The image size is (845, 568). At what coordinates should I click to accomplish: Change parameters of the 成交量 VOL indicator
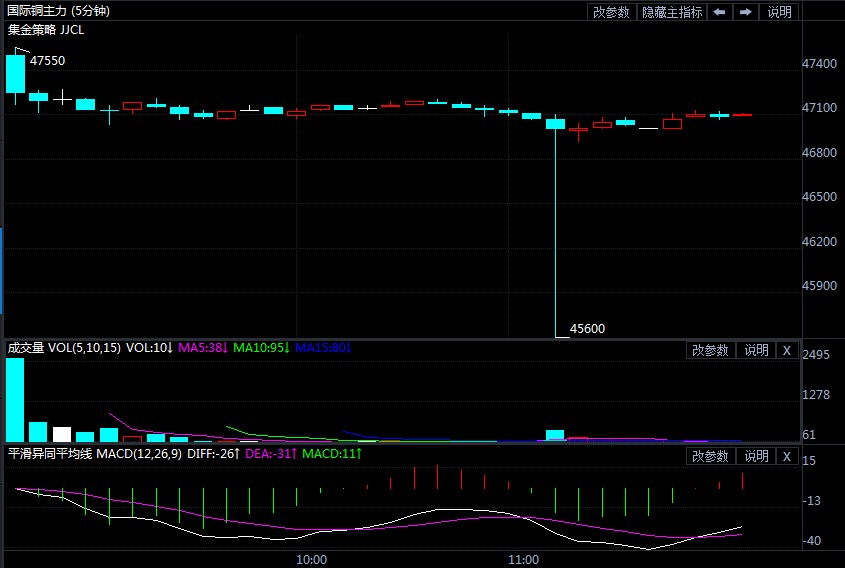(x=710, y=350)
